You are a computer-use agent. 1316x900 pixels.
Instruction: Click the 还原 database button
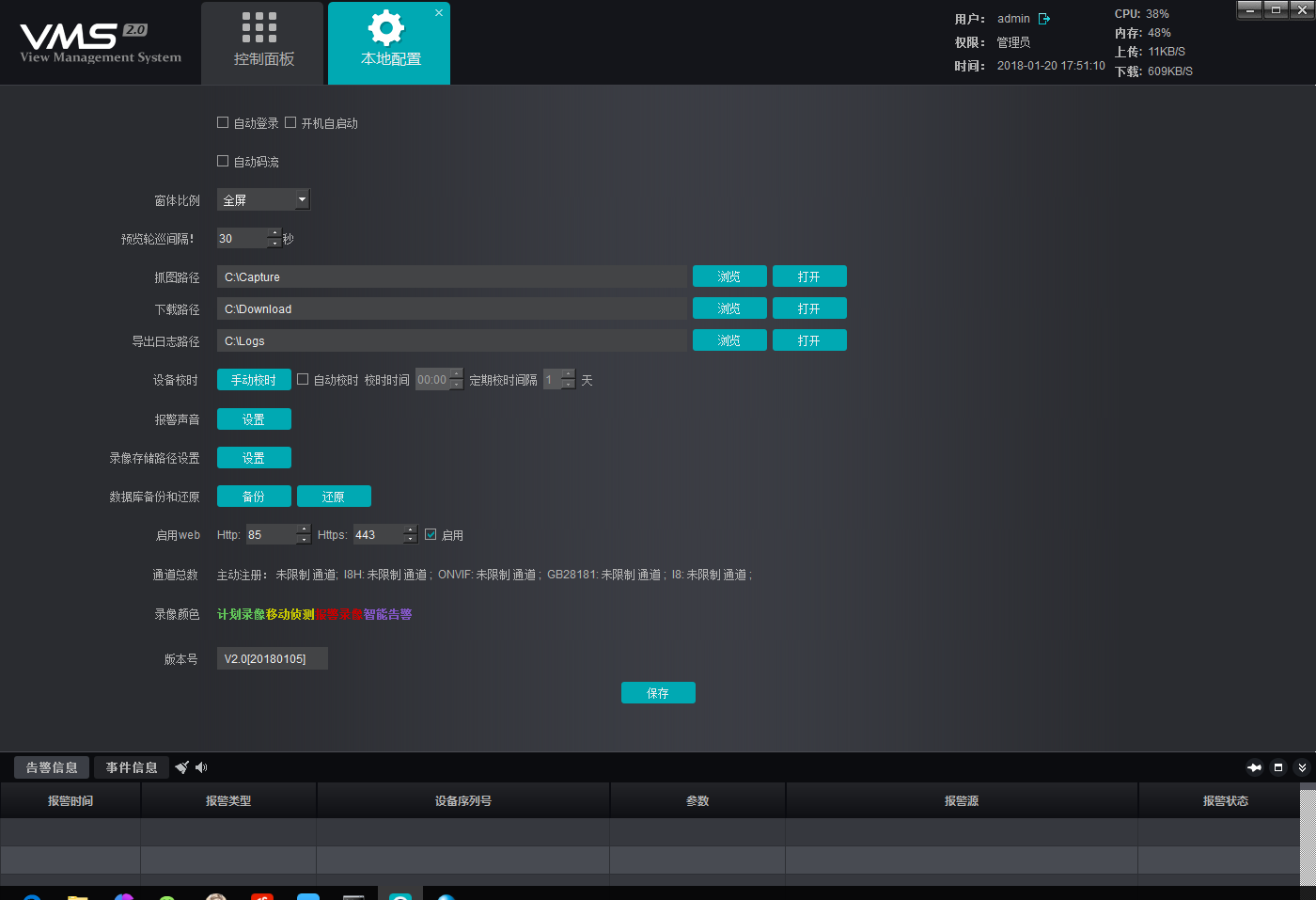click(x=334, y=497)
